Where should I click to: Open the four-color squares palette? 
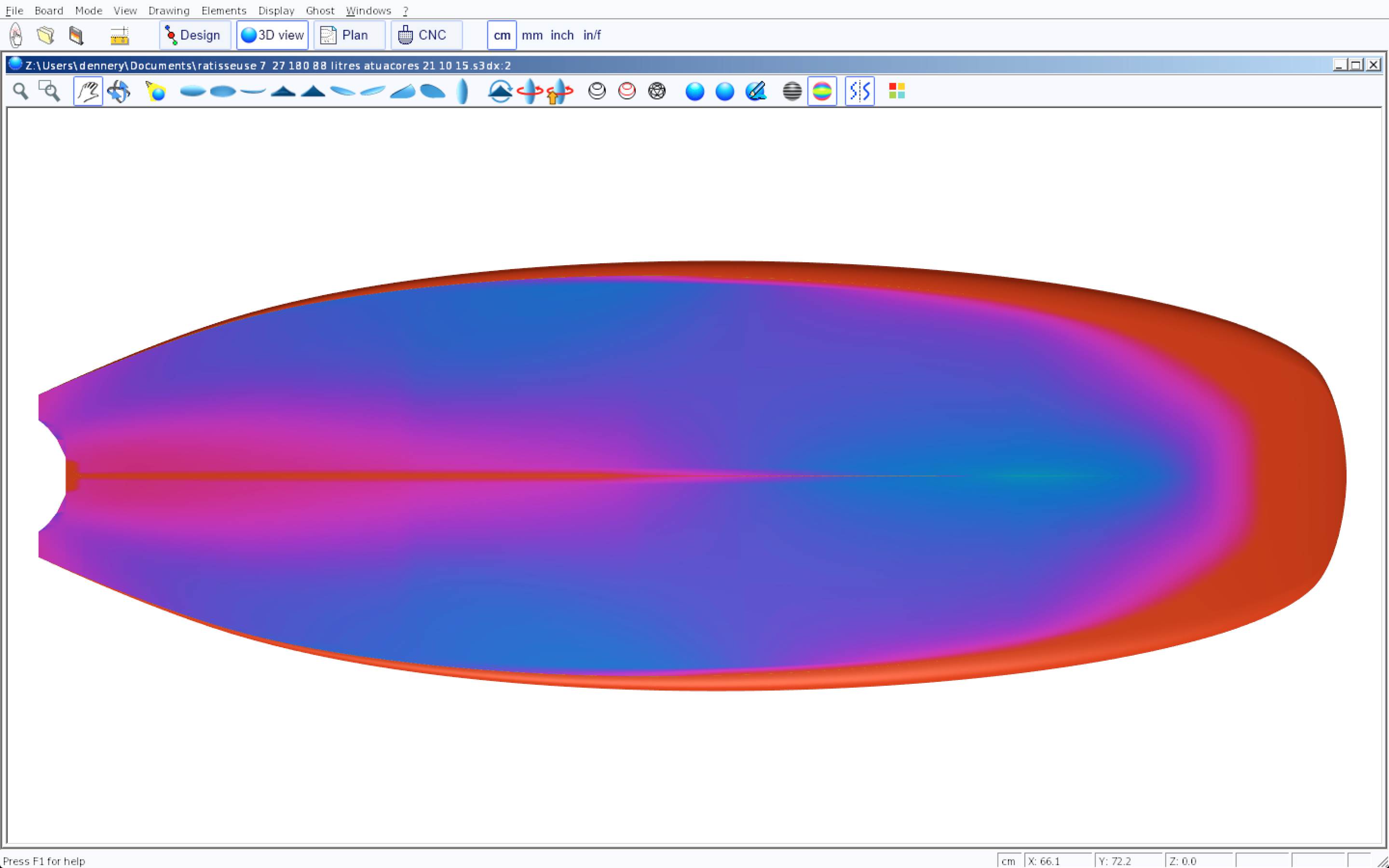pos(897,91)
